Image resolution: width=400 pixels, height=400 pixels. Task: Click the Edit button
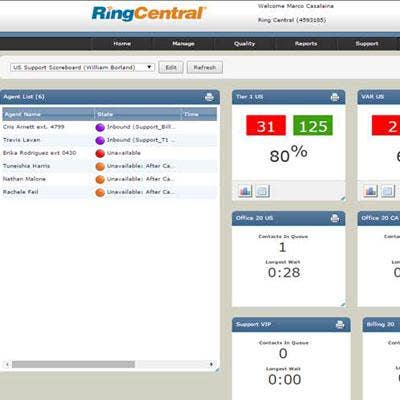coord(171,68)
